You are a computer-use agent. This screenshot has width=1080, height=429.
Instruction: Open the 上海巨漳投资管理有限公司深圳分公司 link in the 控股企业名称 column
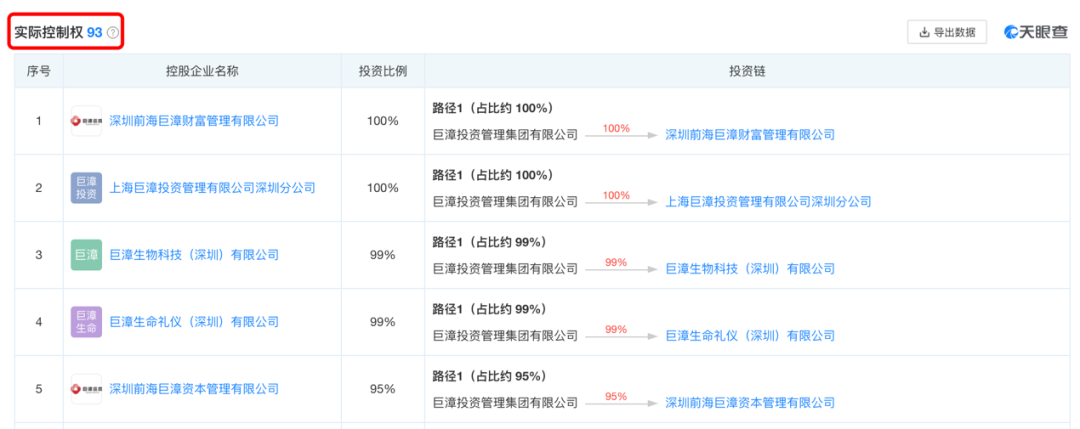point(212,188)
